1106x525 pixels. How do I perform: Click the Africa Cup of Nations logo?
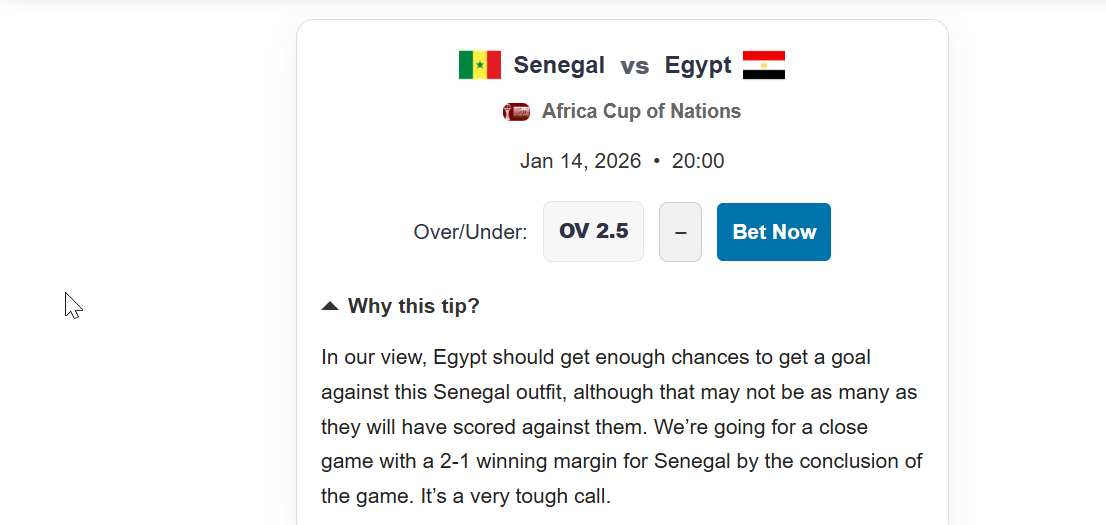point(516,112)
